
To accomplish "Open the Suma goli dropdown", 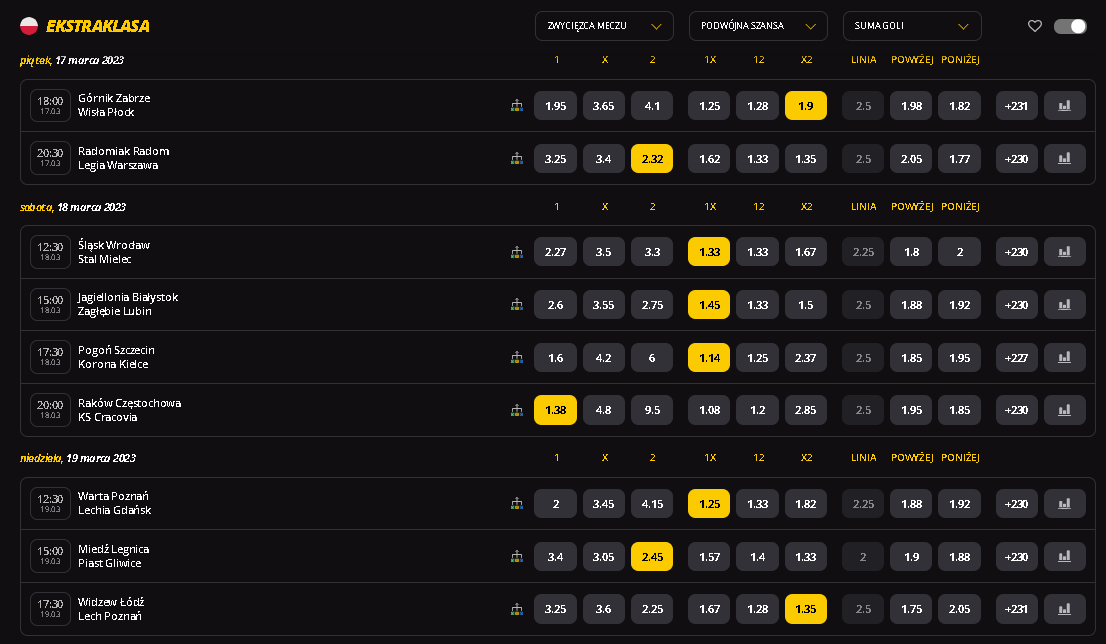I will 911,26.
